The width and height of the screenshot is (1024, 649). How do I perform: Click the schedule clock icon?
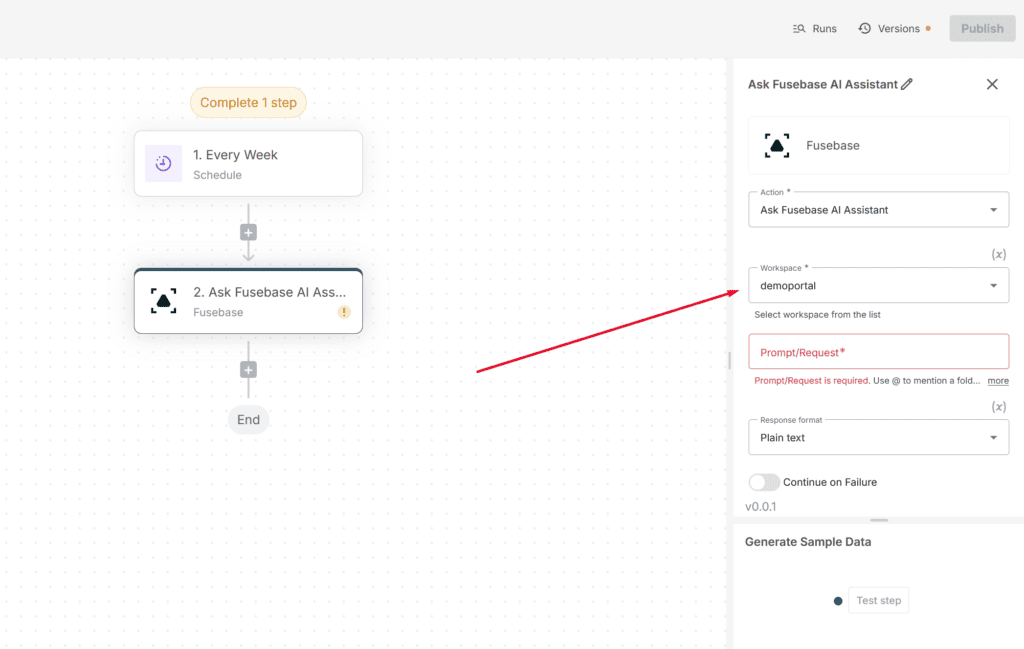(163, 163)
